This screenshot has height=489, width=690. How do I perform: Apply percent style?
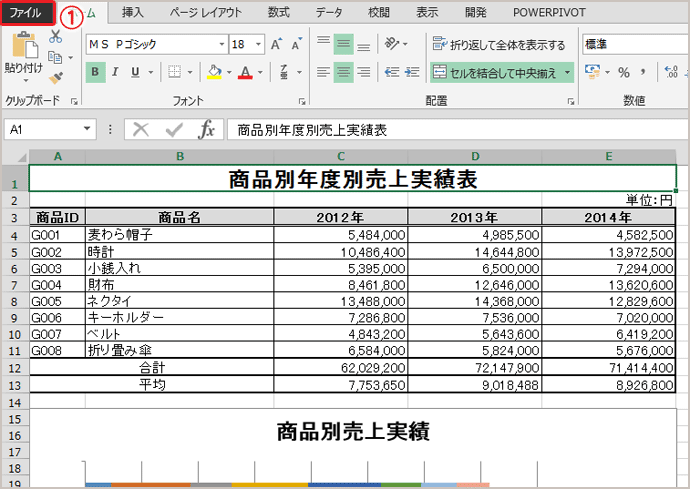click(624, 72)
